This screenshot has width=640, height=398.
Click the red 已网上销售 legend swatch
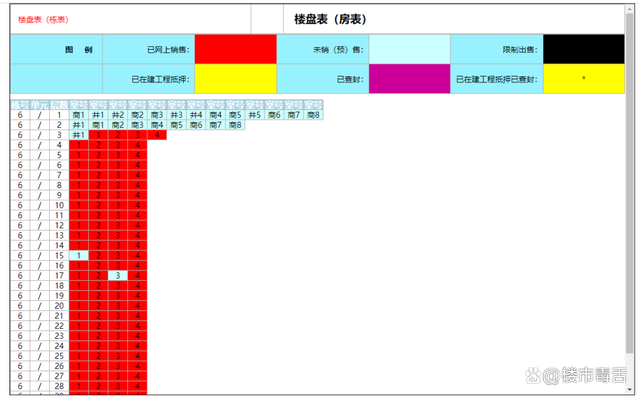(236, 49)
